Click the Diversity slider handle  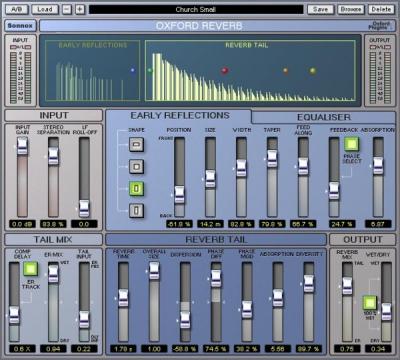[x=309, y=284]
